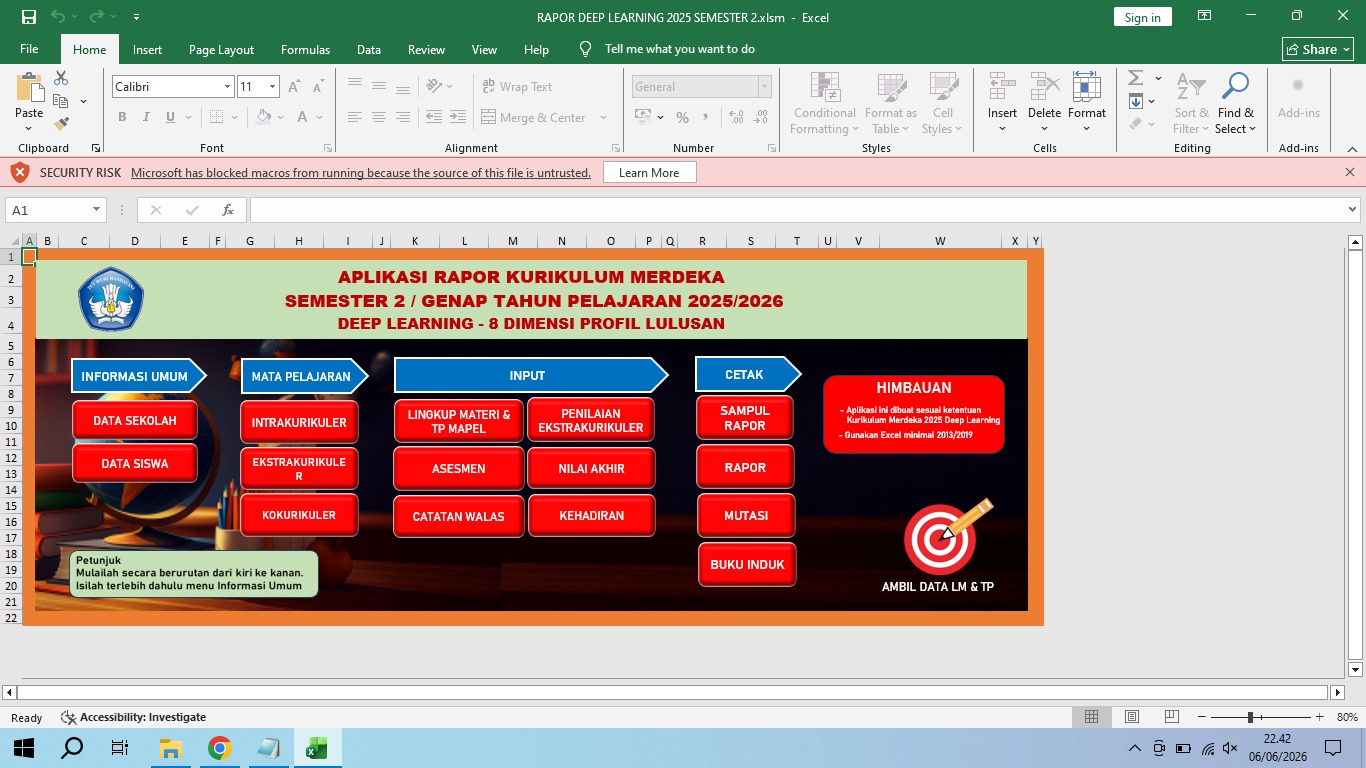The image size is (1366, 768).
Task: Open Cell Styles gallery
Action: 943,103
